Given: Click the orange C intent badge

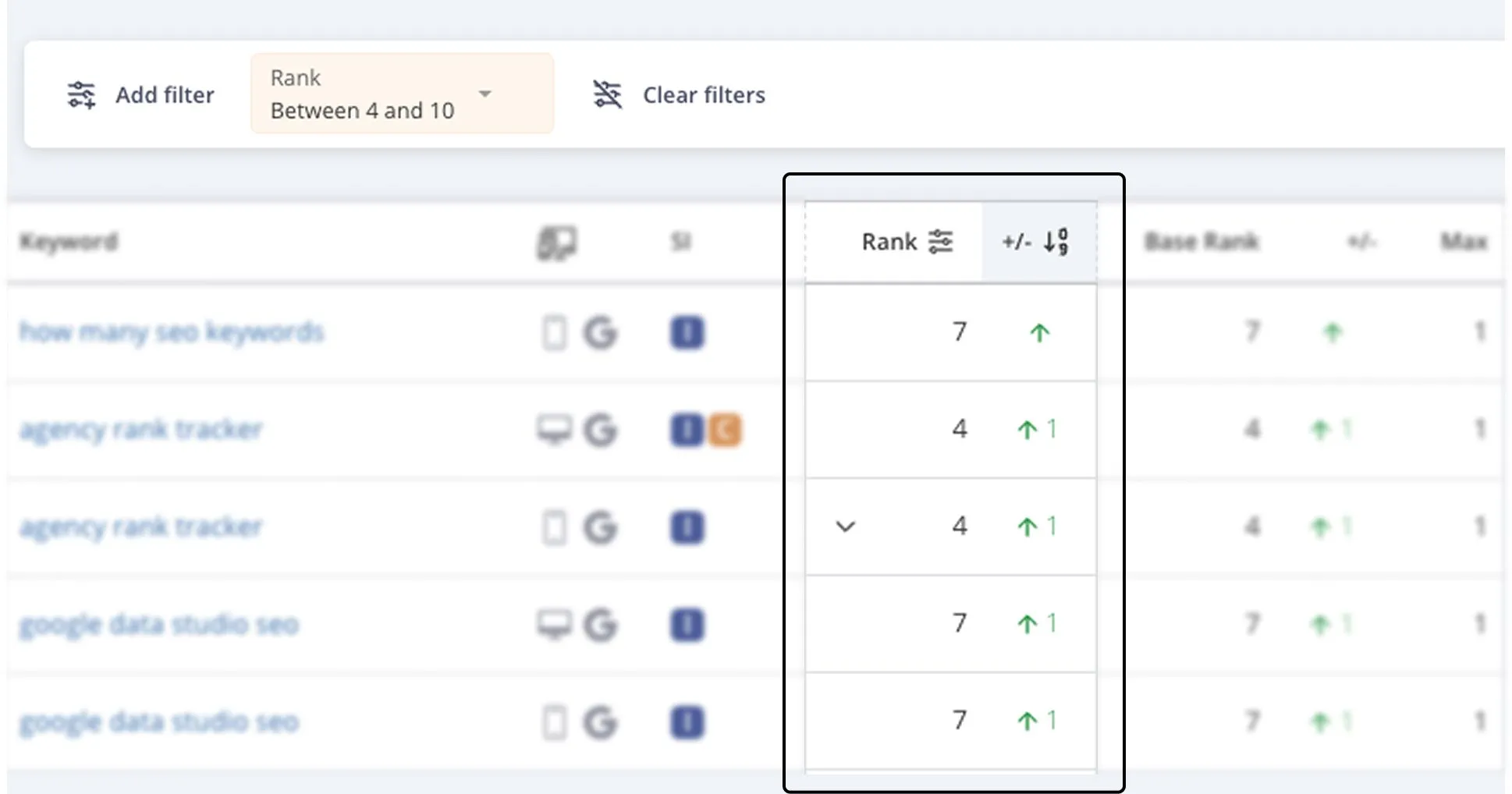Looking at the screenshot, I should pyautogui.click(x=725, y=430).
